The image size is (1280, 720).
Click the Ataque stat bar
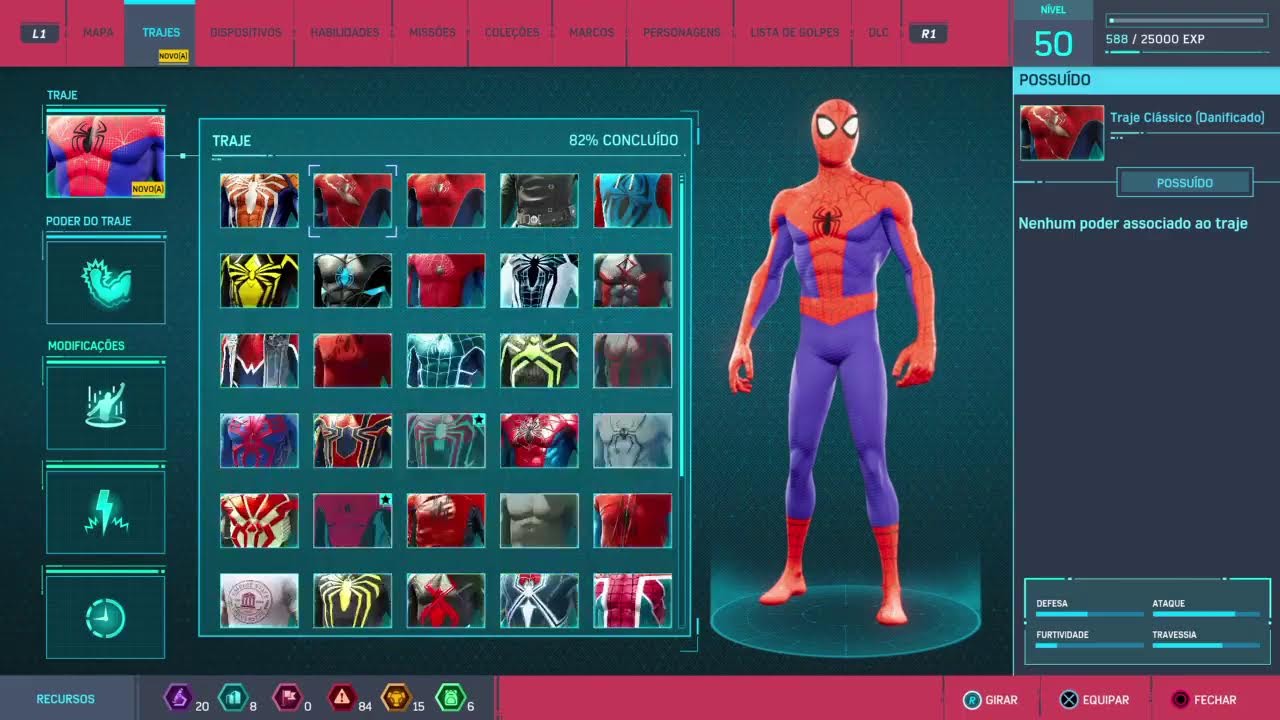[x=1205, y=614]
